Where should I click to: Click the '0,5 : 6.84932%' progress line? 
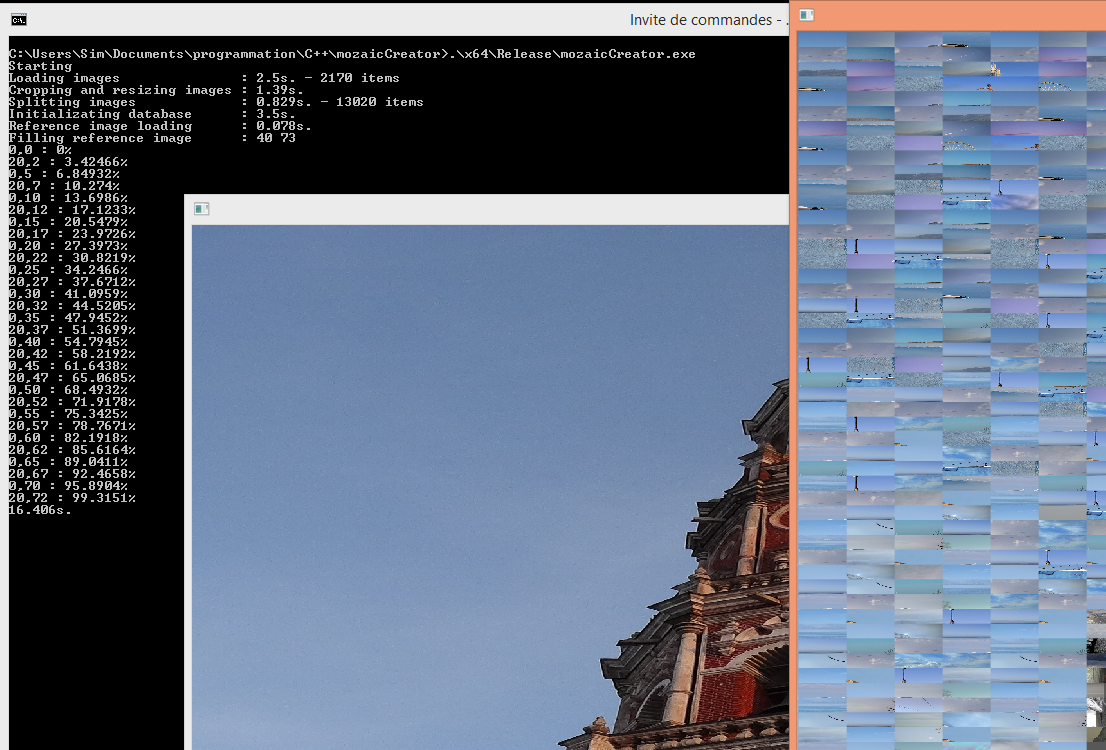click(x=64, y=174)
